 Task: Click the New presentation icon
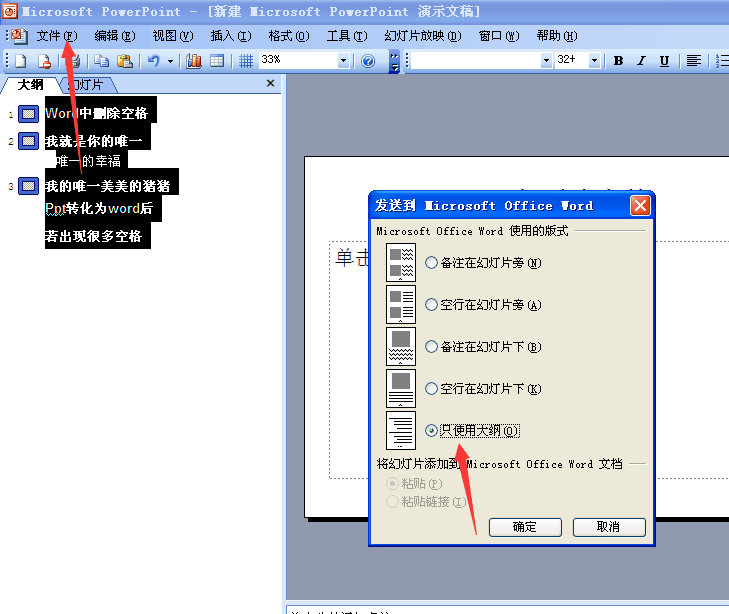pos(21,61)
